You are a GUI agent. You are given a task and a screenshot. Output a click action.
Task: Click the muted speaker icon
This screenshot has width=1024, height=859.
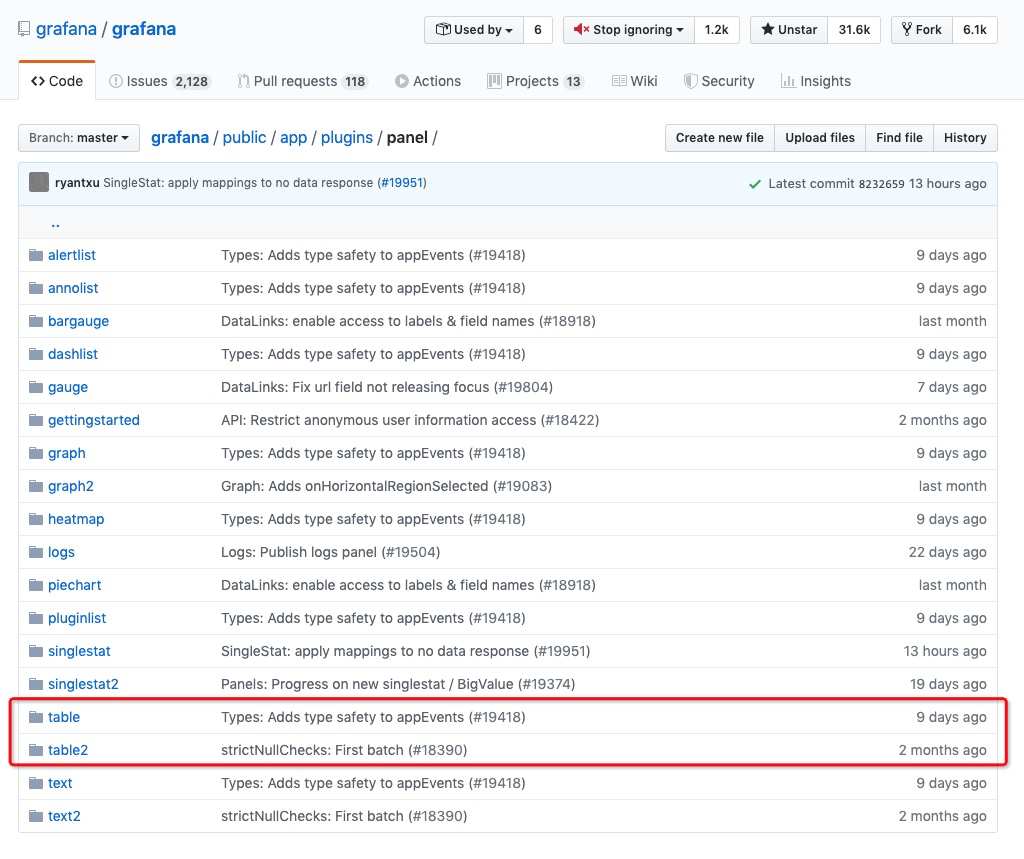pos(581,29)
